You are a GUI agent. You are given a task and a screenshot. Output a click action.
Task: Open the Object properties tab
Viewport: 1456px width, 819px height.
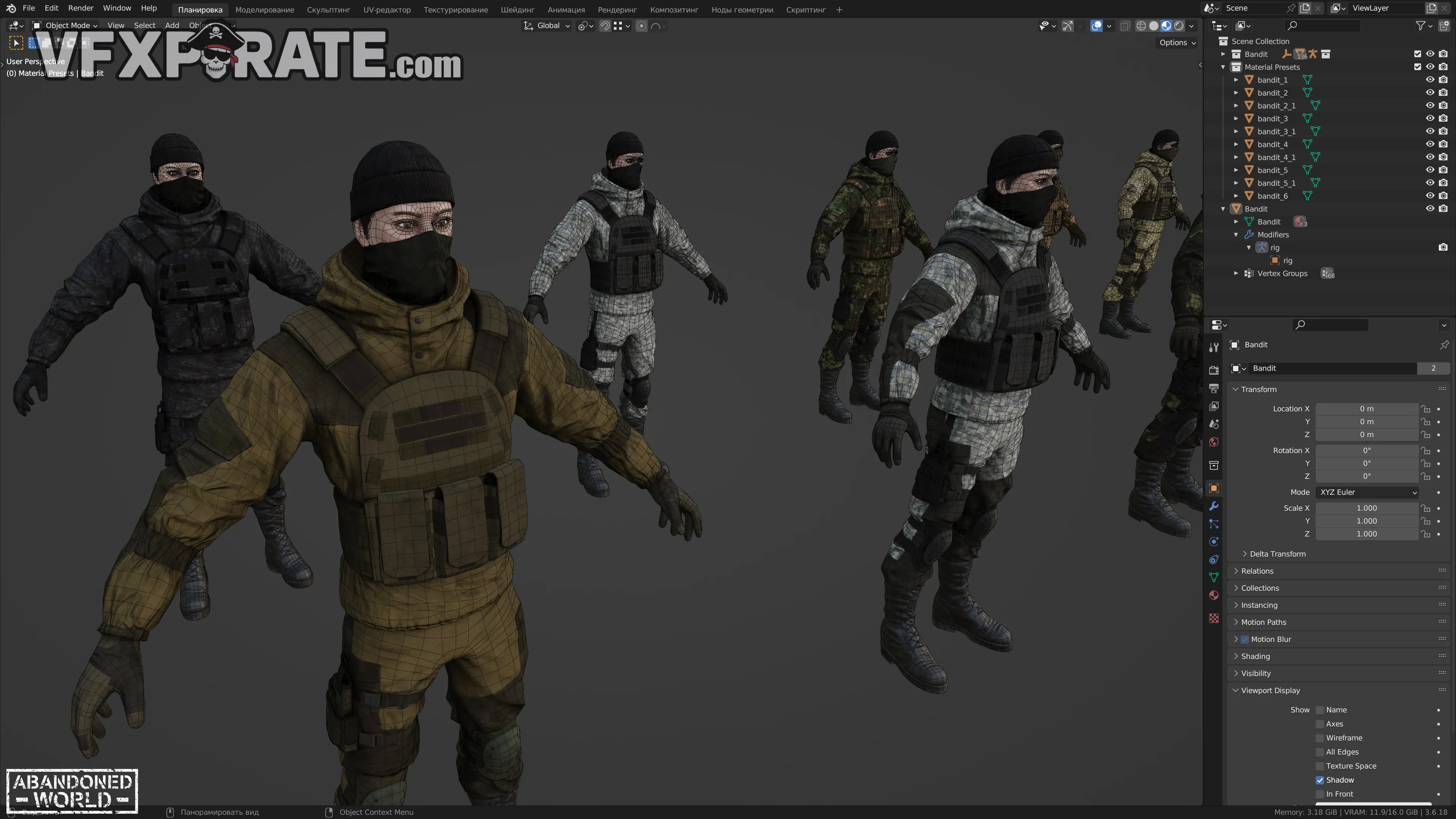point(1213,488)
